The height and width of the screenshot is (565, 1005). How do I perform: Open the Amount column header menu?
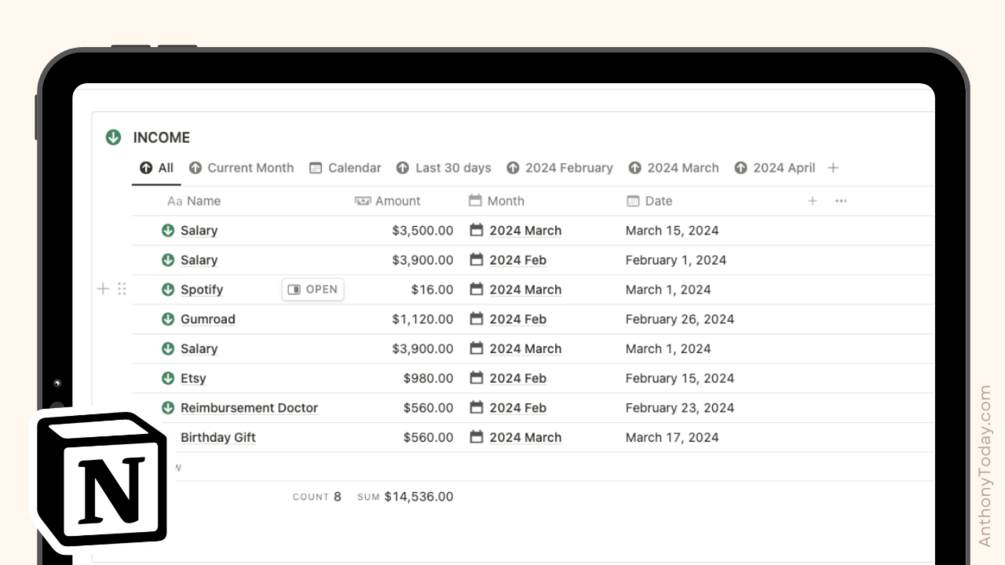point(388,201)
